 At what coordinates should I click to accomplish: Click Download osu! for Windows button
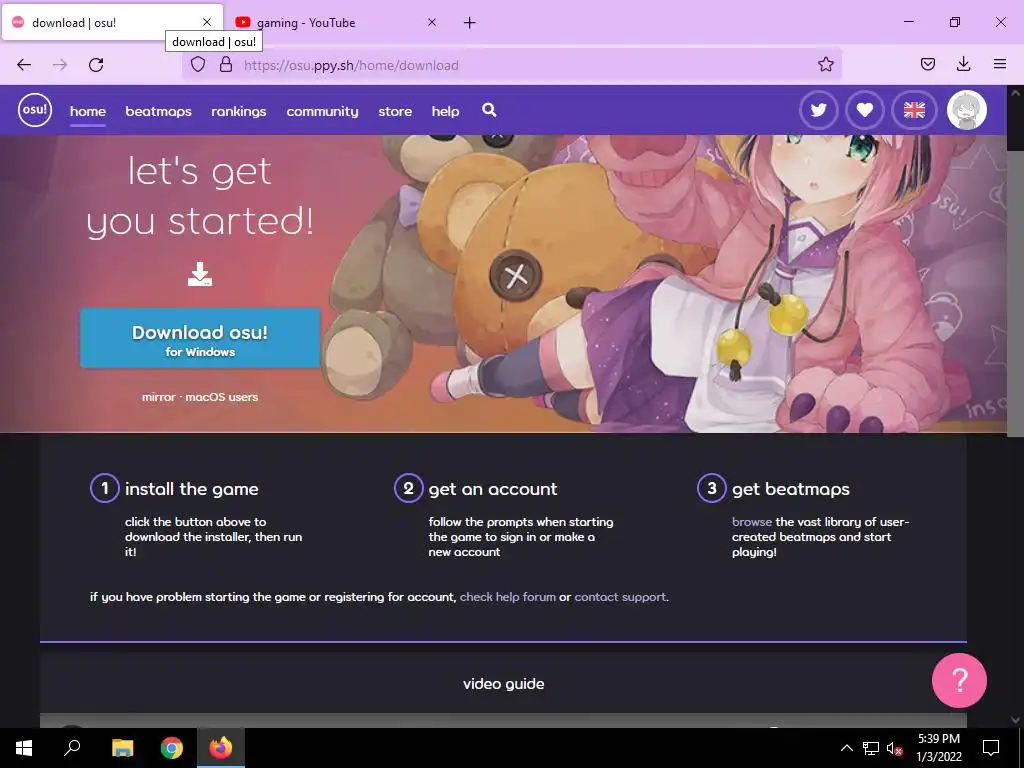coord(200,338)
